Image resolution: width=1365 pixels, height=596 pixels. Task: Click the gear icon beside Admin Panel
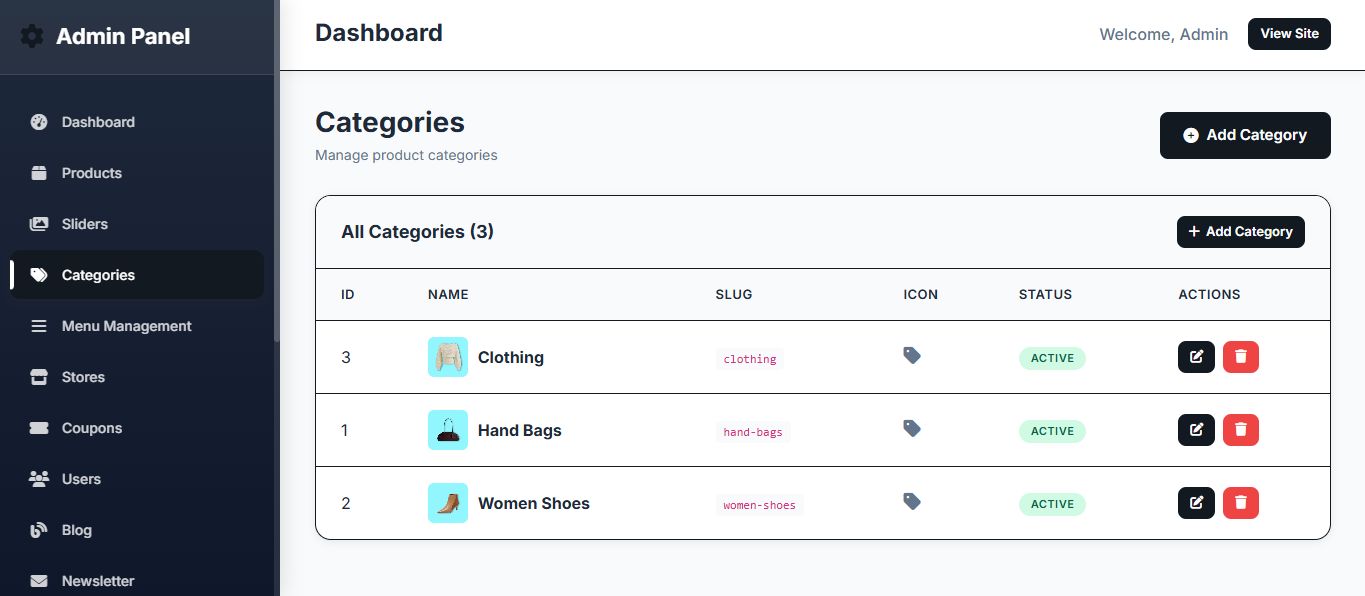32,37
